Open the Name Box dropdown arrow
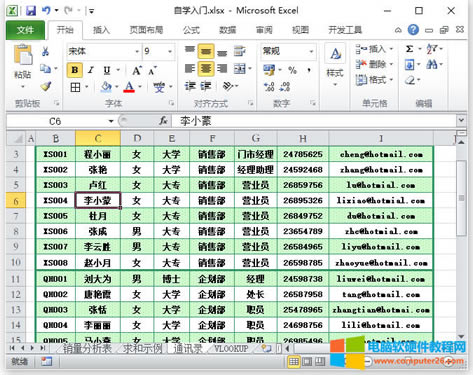This screenshot has width=473, height=375. pos(111,121)
